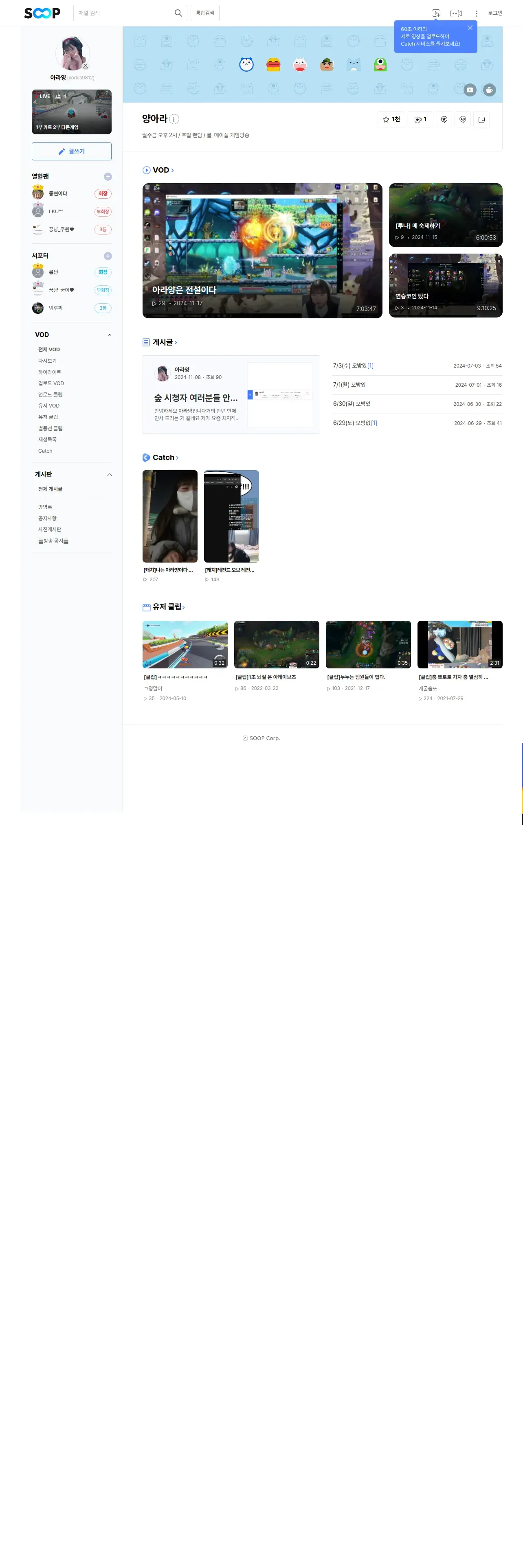The height and width of the screenshot is (1568, 523).
Task: Click the search magnifier icon
Action: click(x=178, y=13)
